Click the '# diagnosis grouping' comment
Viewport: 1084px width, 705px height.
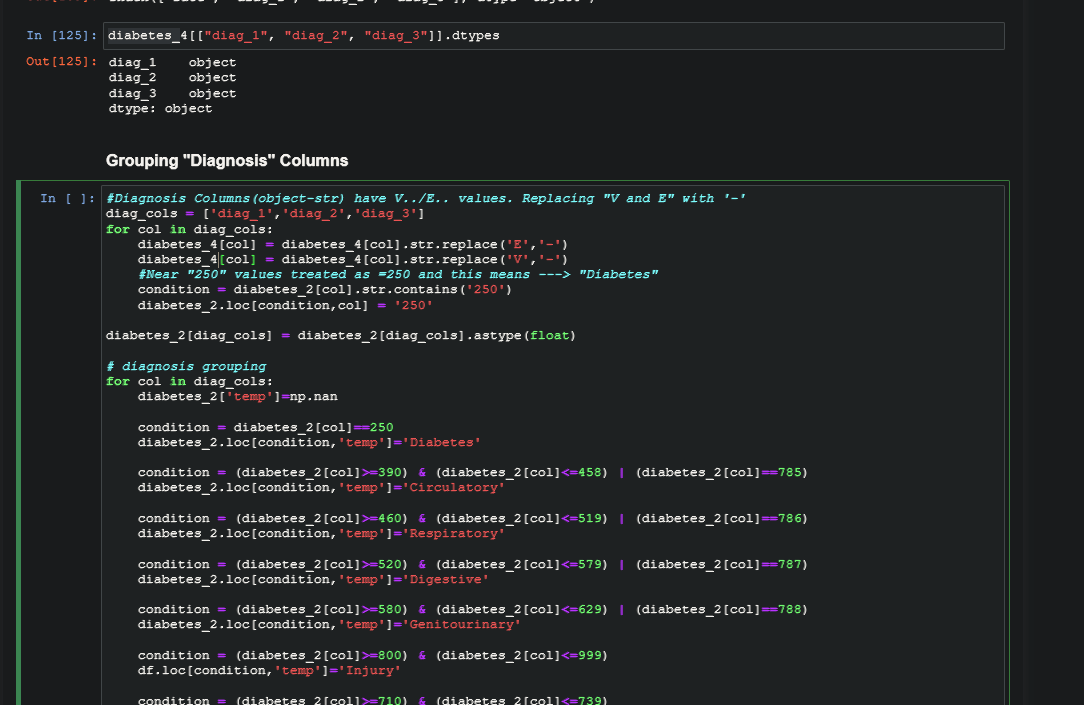(186, 366)
